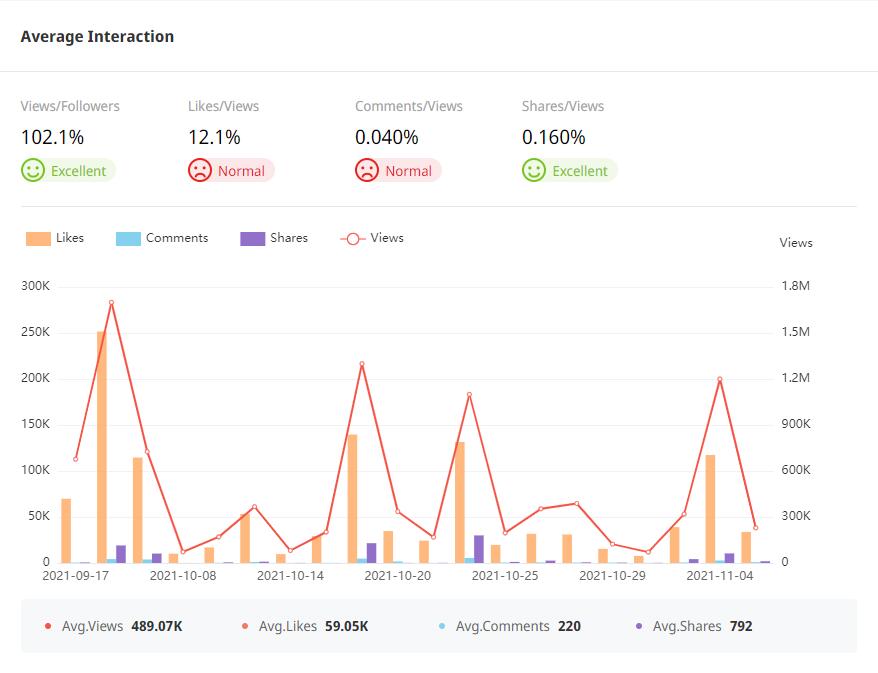Click the Avg.Shares purple dot
The height and width of the screenshot is (673, 878).
pos(640,627)
